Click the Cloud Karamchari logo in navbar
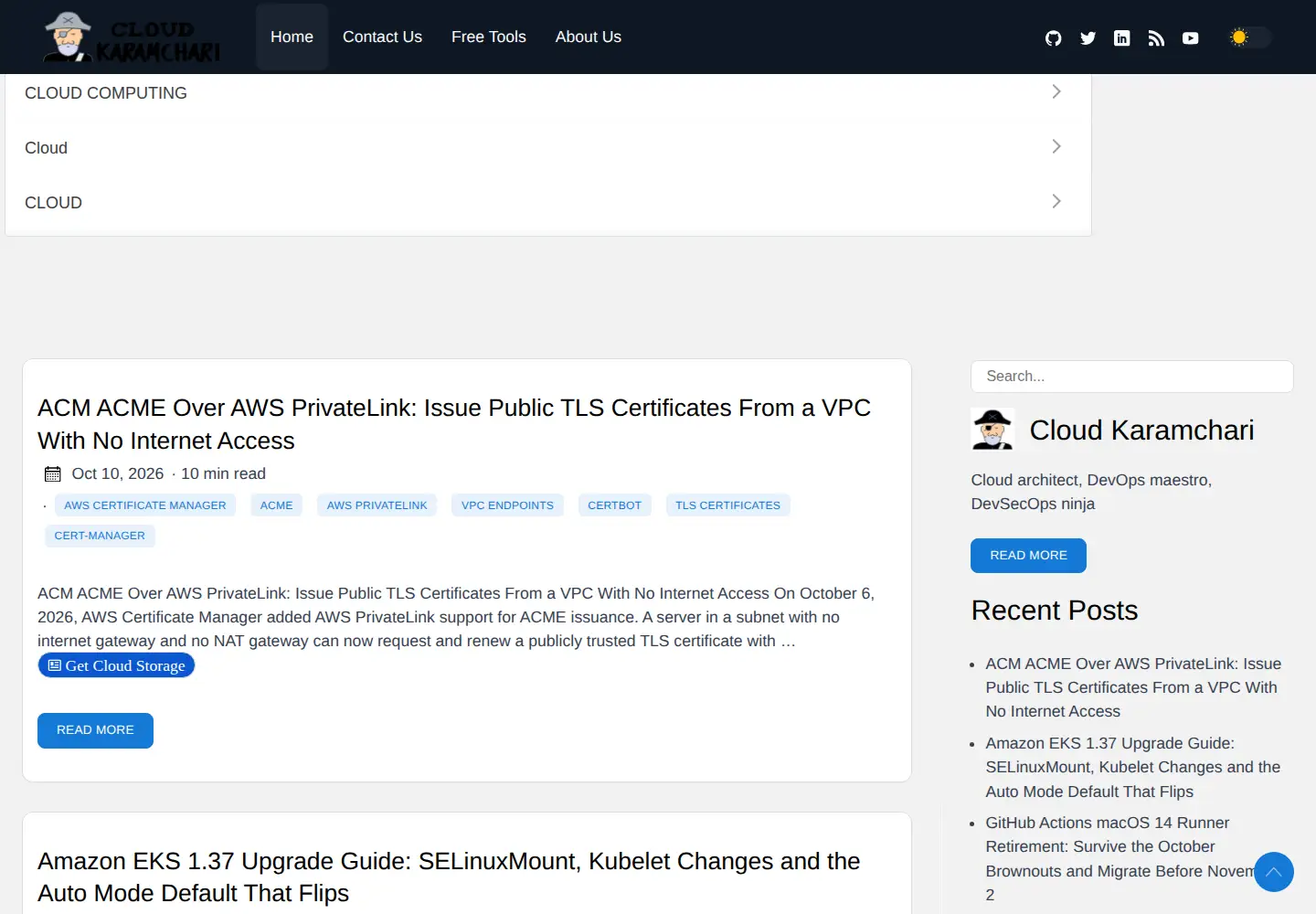Image resolution: width=1316 pixels, height=914 pixels. pos(133,37)
